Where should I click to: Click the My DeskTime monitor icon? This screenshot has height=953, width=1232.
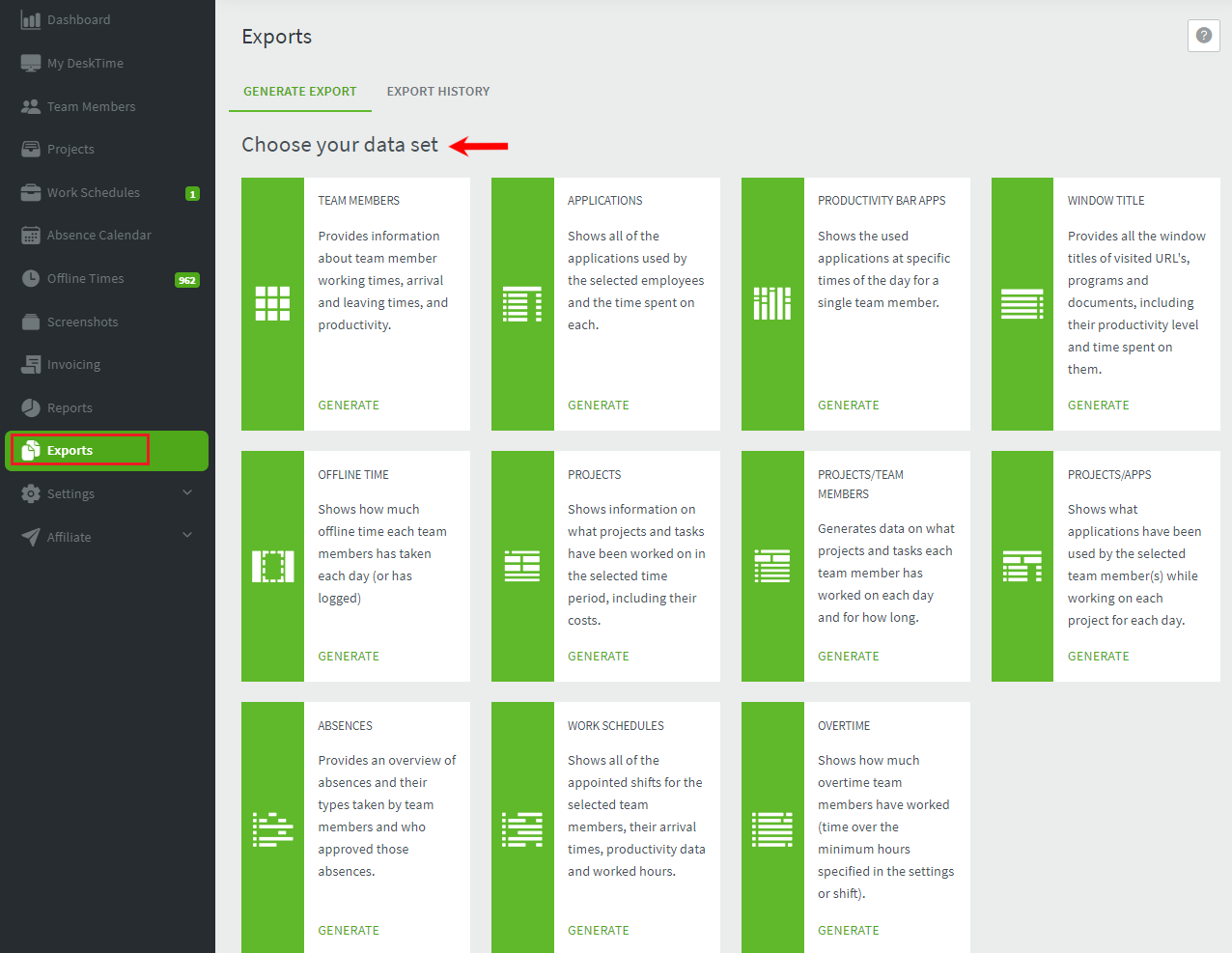click(31, 63)
